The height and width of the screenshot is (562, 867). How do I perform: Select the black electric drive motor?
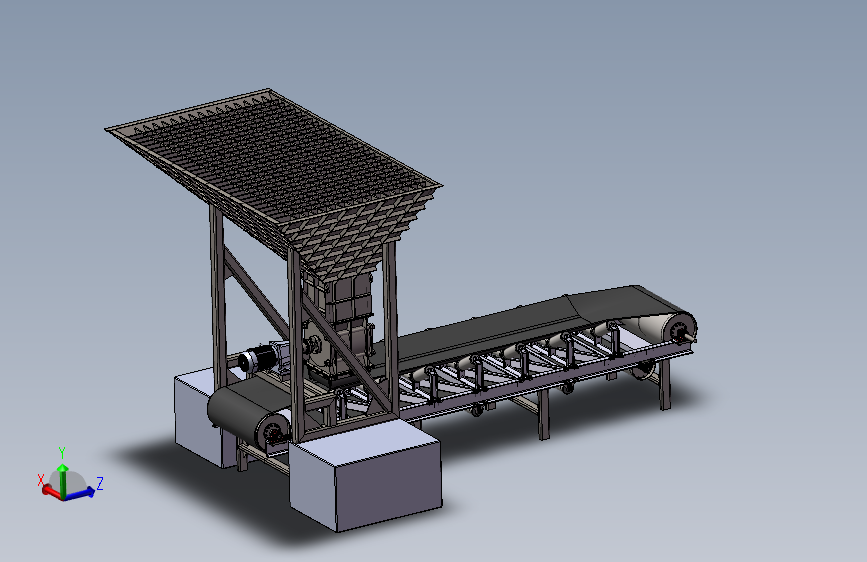[x=256, y=358]
